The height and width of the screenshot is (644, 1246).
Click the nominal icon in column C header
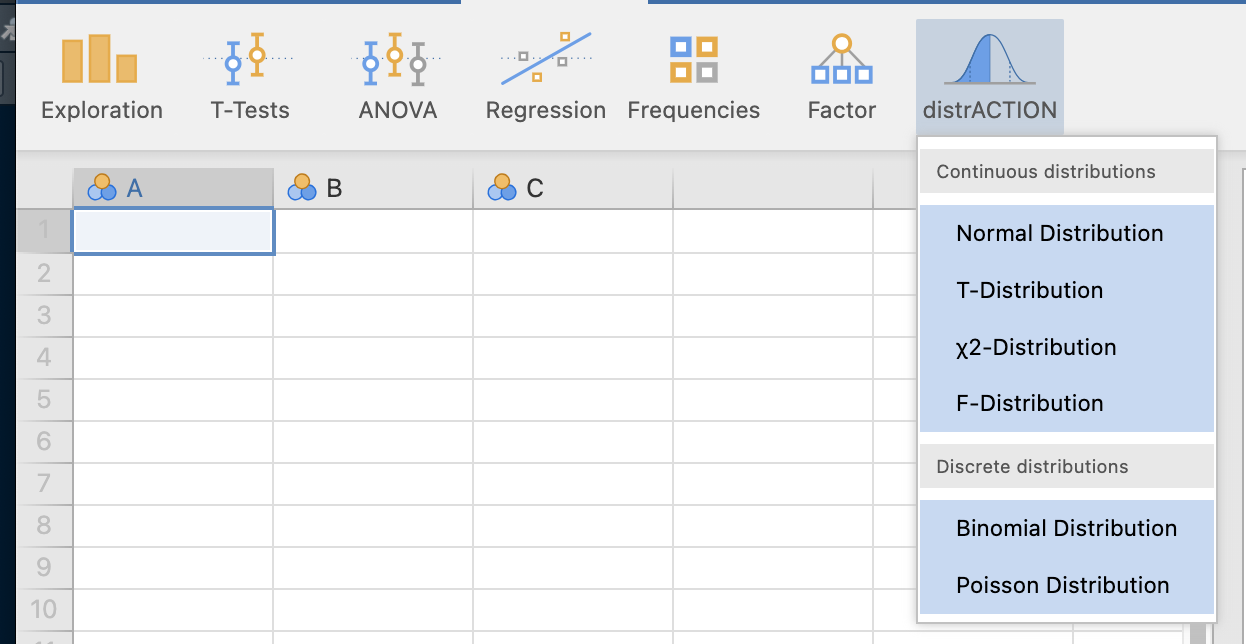pos(502,187)
